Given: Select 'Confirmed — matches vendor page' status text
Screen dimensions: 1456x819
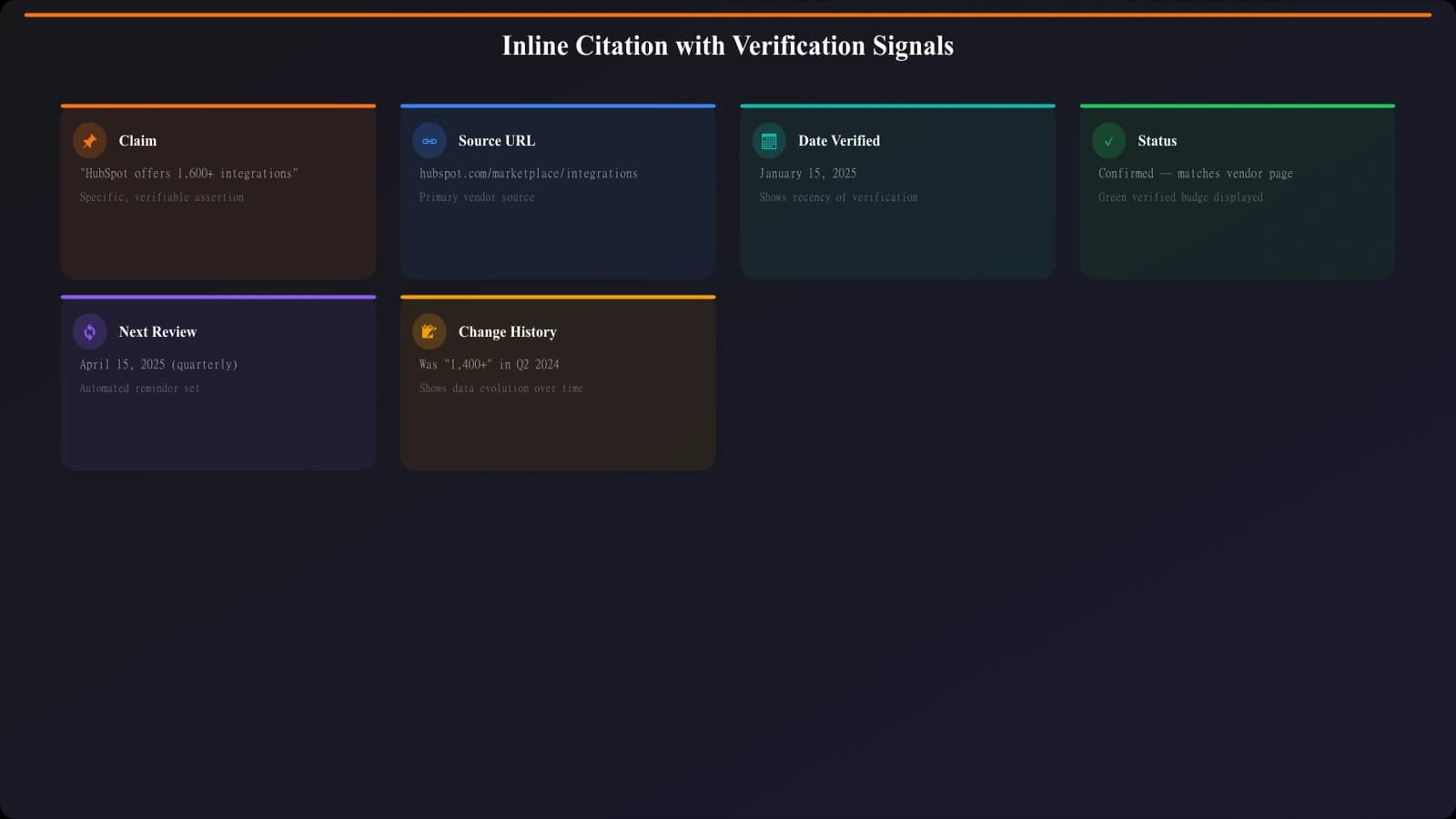Looking at the screenshot, I should [x=1195, y=173].
